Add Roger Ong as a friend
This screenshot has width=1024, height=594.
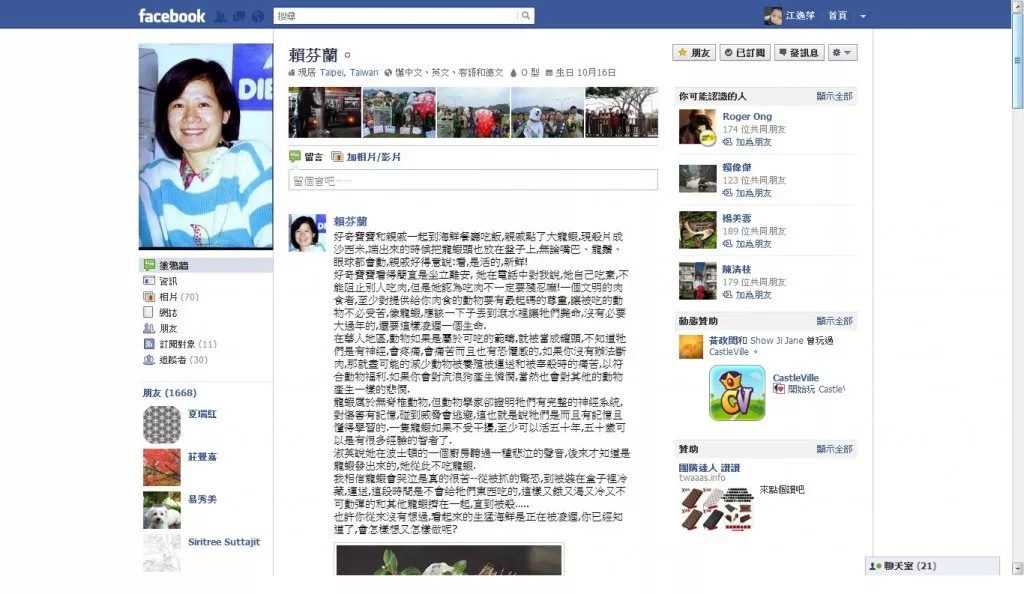pos(747,142)
